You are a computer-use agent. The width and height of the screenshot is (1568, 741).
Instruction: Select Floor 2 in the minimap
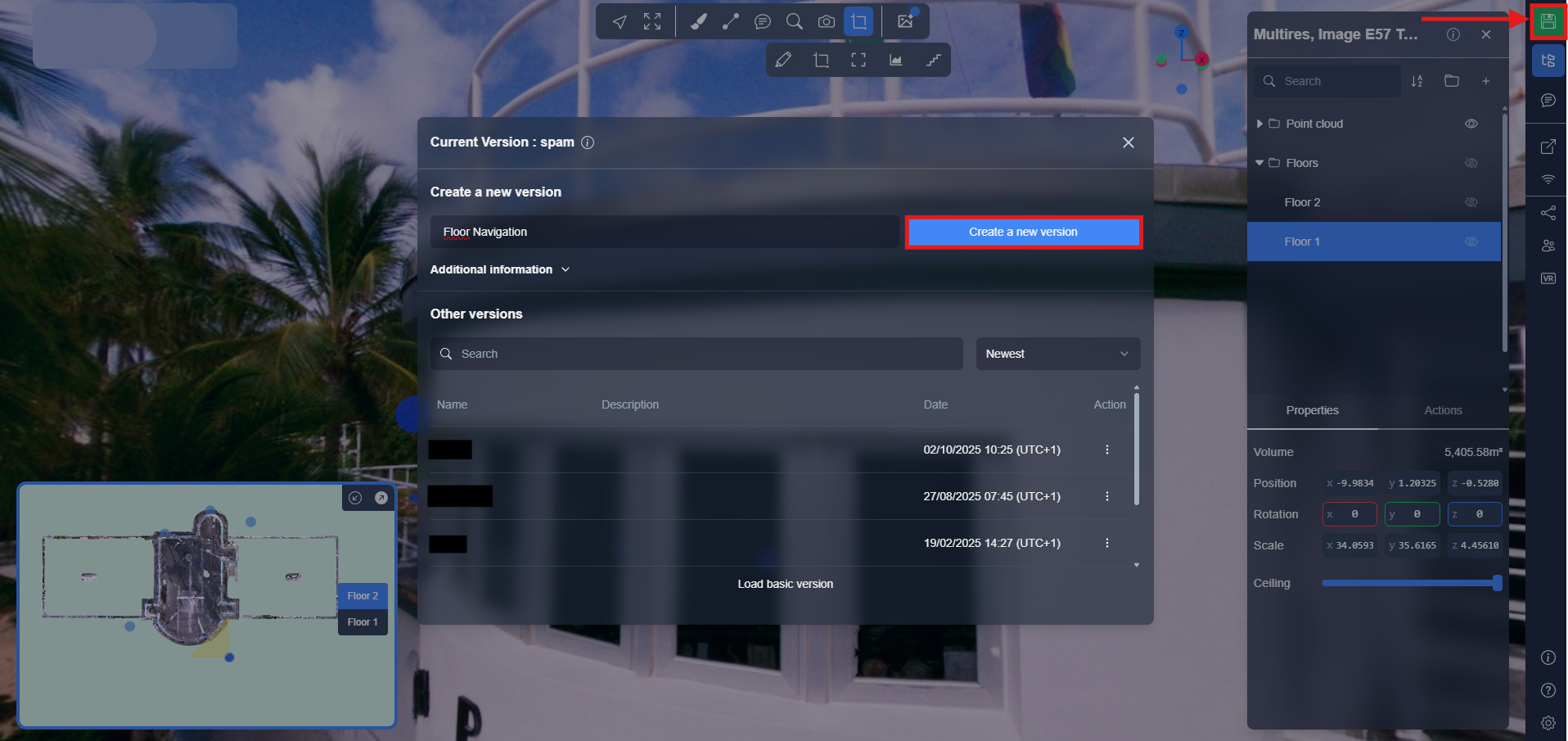[x=363, y=596]
